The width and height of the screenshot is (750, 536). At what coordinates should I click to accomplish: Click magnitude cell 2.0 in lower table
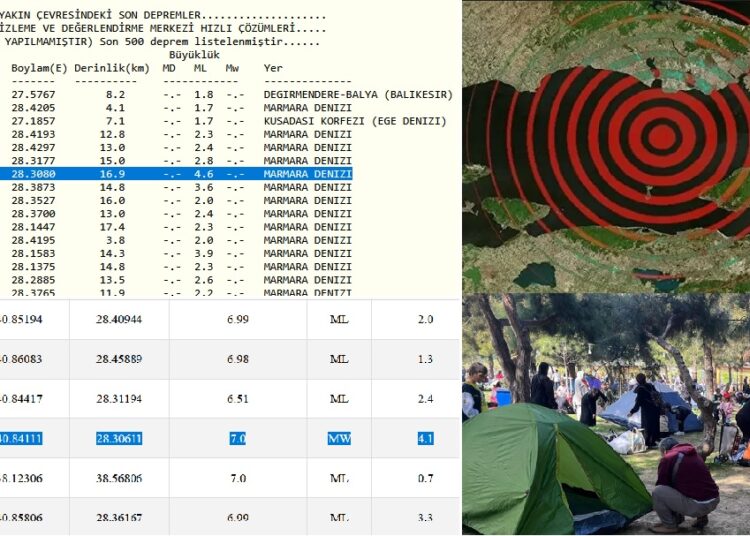click(x=426, y=319)
